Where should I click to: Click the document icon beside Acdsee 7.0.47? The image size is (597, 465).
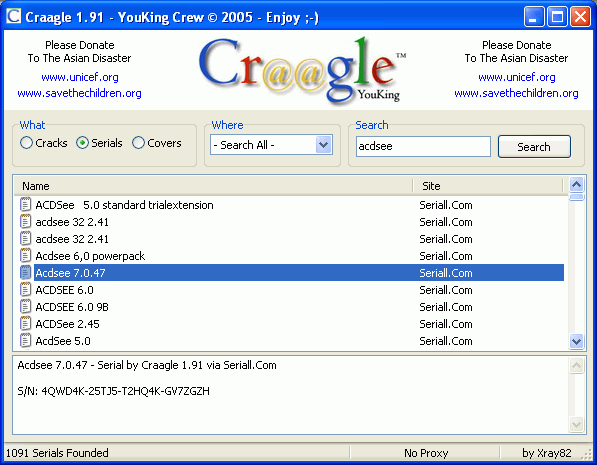[25, 273]
